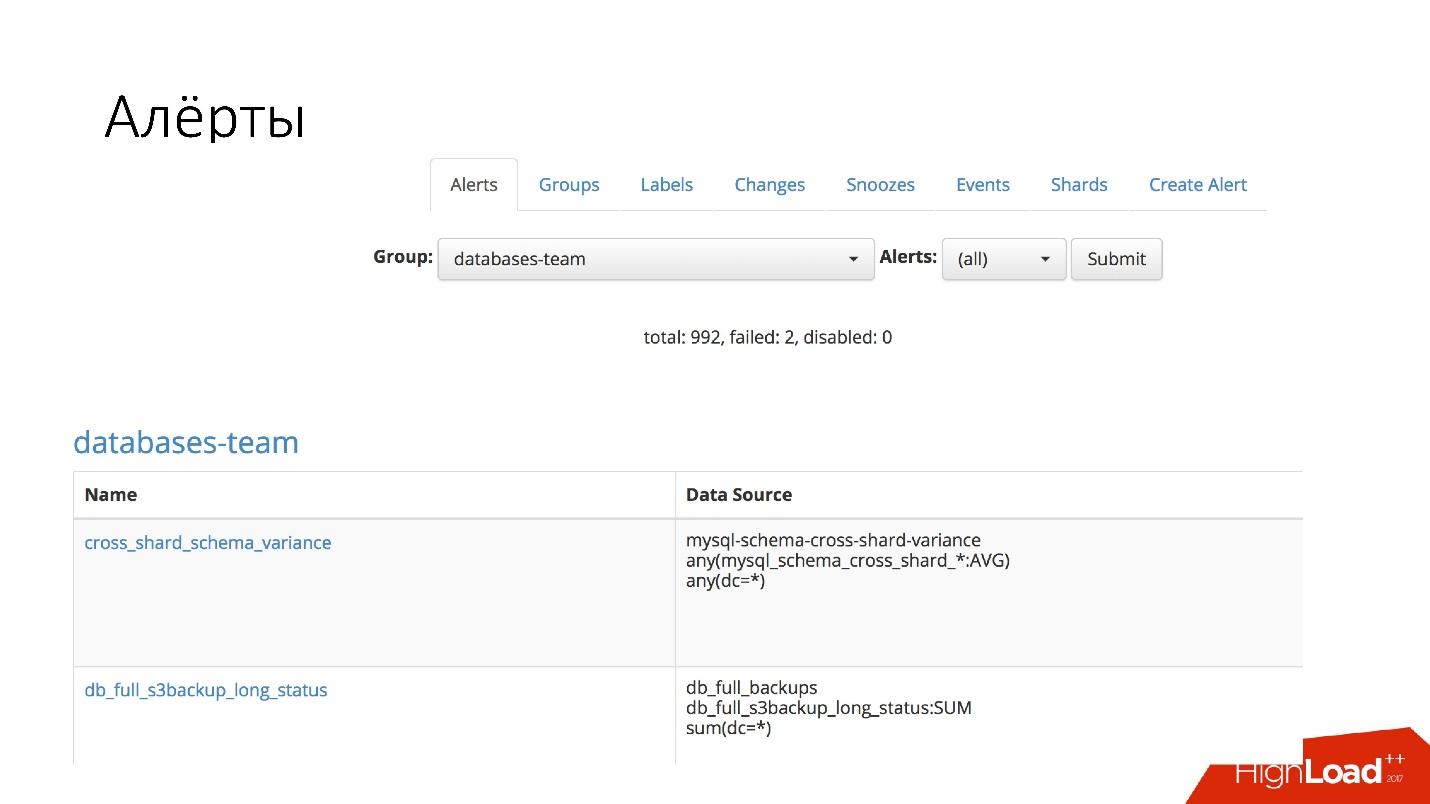Select the Create Alert tab

1197,184
